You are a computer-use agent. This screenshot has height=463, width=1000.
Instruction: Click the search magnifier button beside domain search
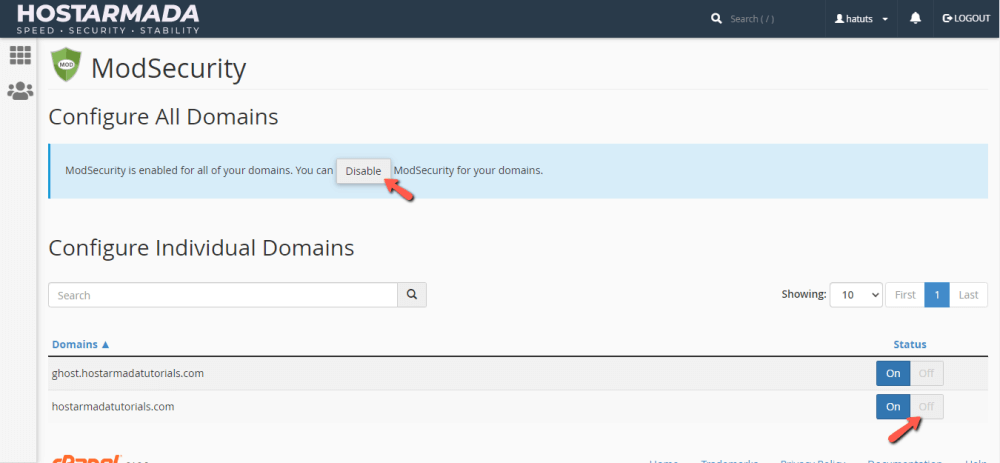point(412,295)
